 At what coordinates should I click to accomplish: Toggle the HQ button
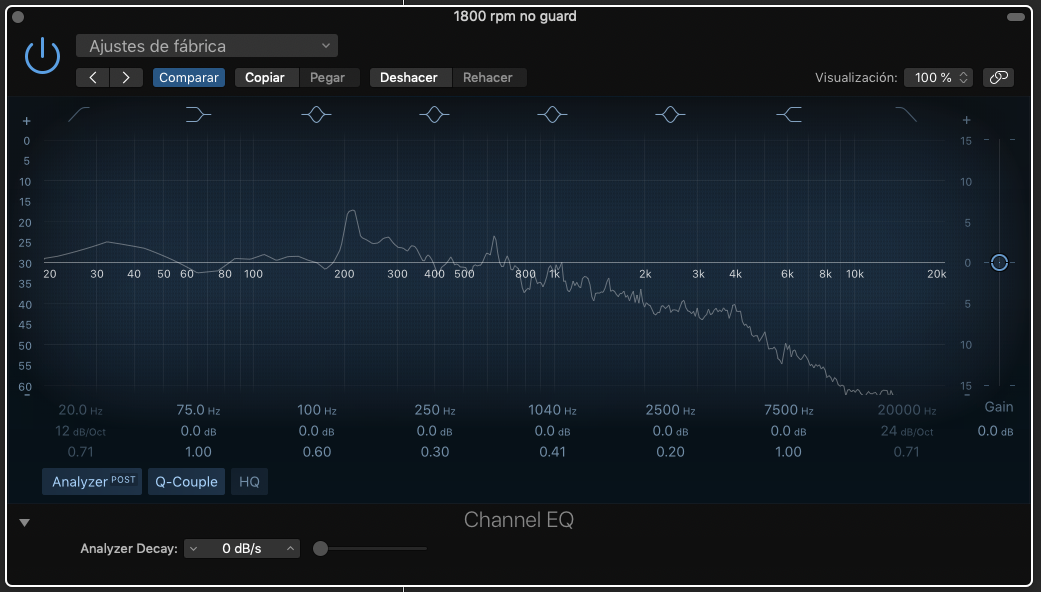249,481
